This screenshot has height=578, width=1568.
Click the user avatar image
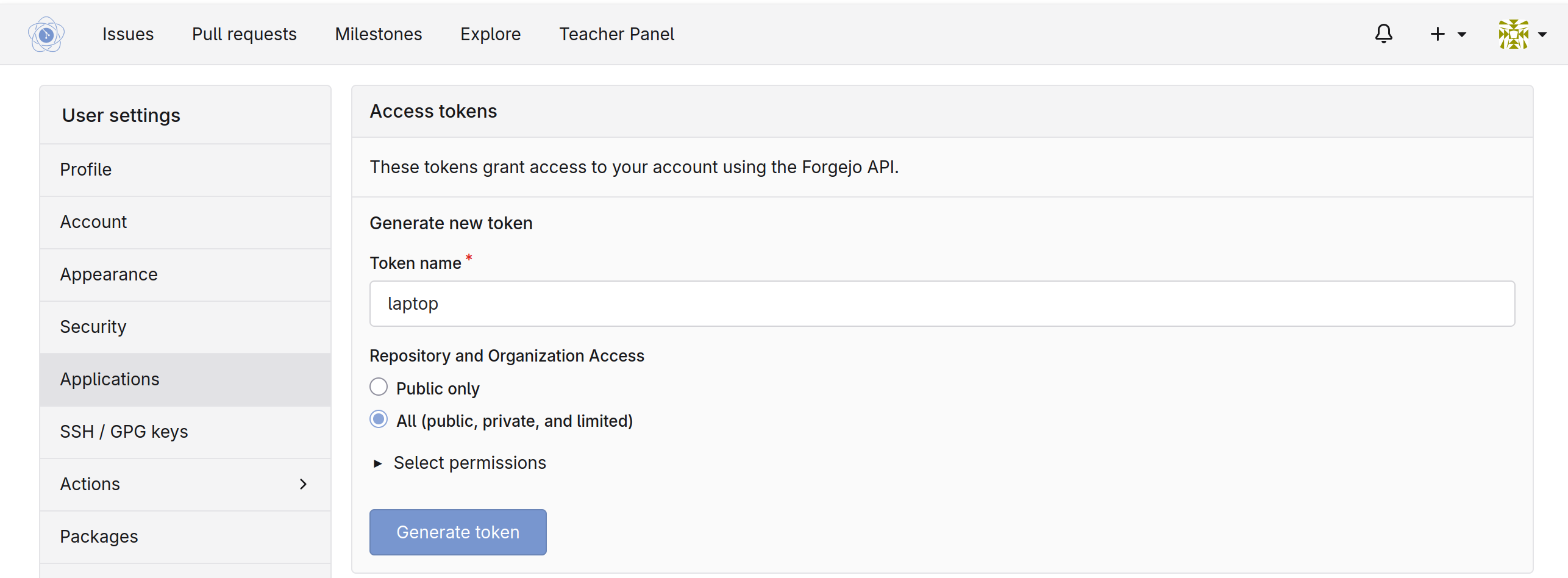click(1513, 34)
